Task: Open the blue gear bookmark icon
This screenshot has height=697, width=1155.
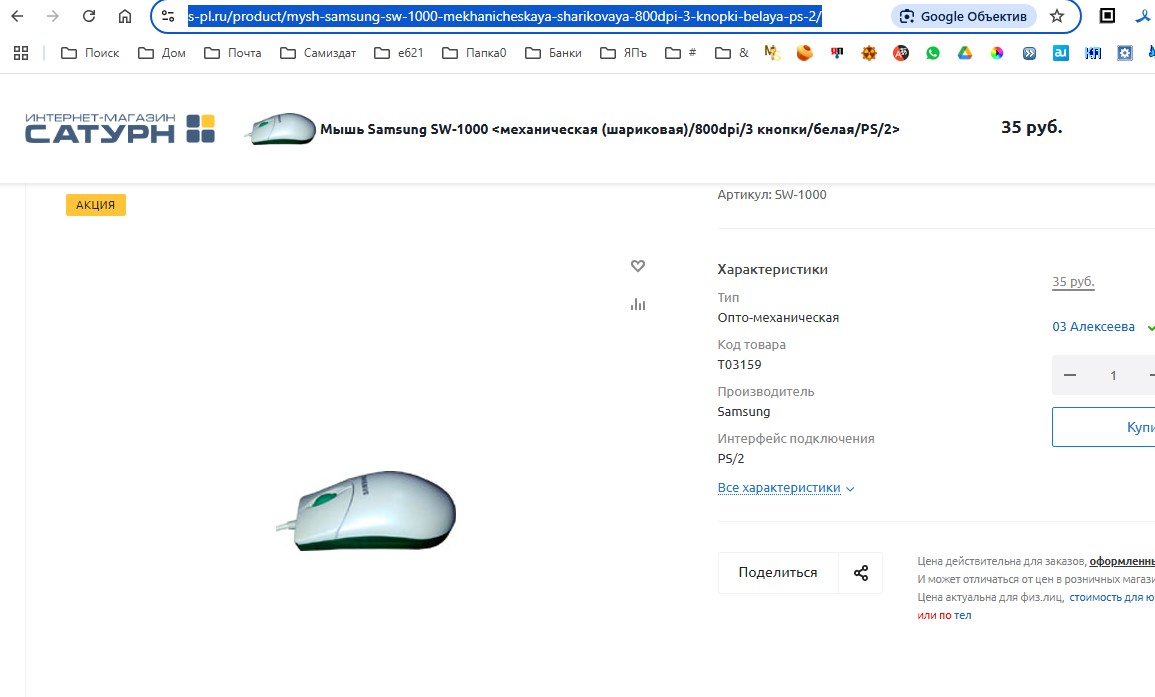Action: (1125, 52)
